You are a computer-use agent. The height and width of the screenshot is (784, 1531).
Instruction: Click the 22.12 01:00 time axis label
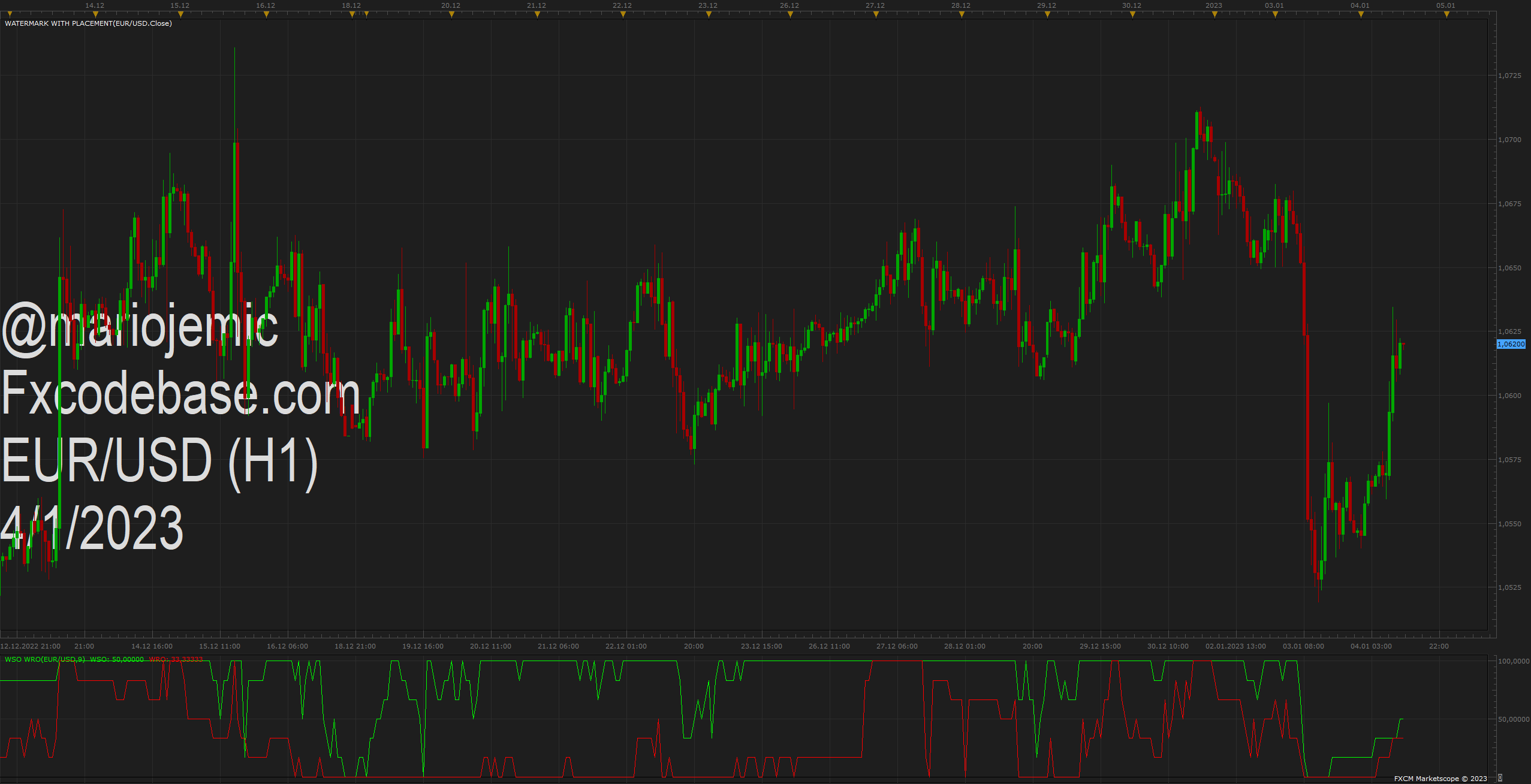pyautogui.click(x=626, y=646)
